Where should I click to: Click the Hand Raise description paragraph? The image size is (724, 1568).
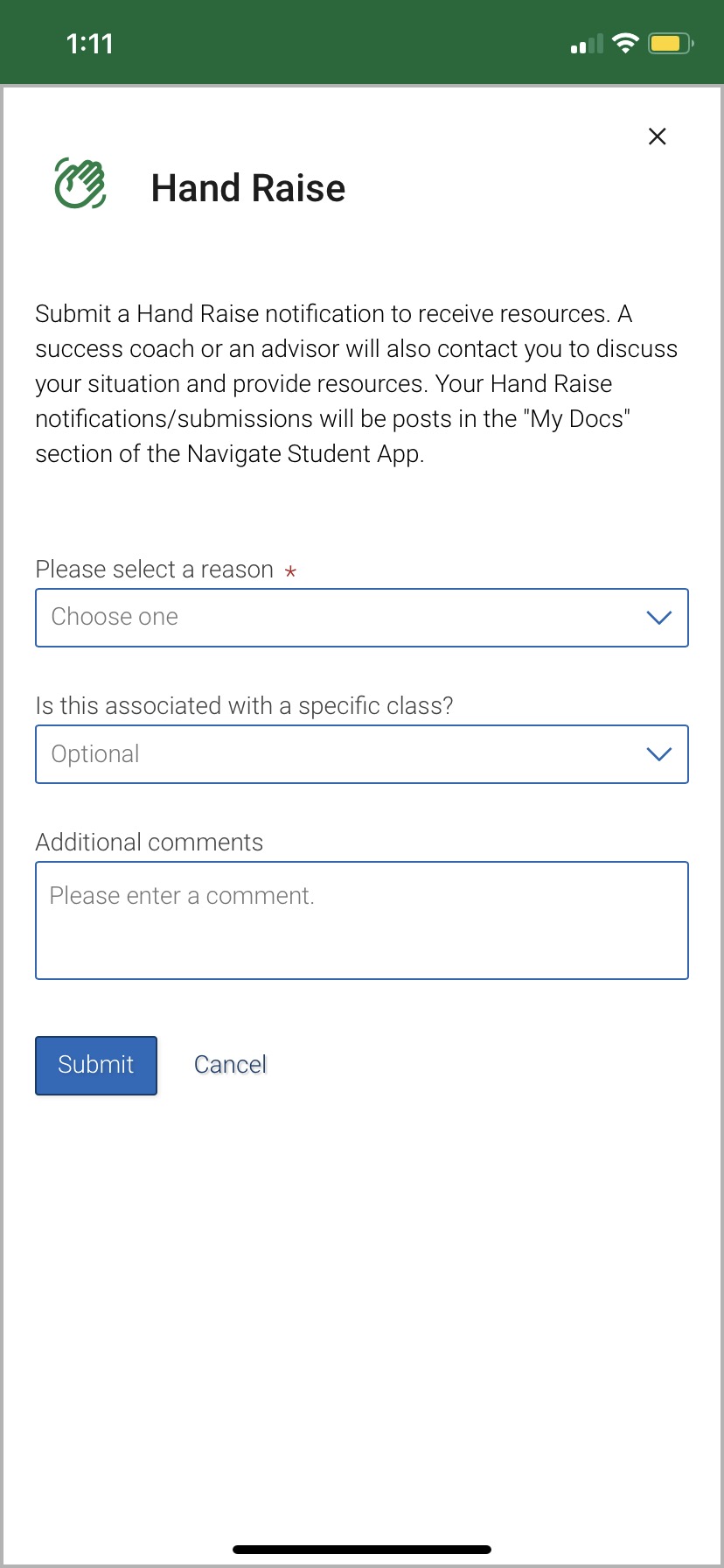[357, 384]
